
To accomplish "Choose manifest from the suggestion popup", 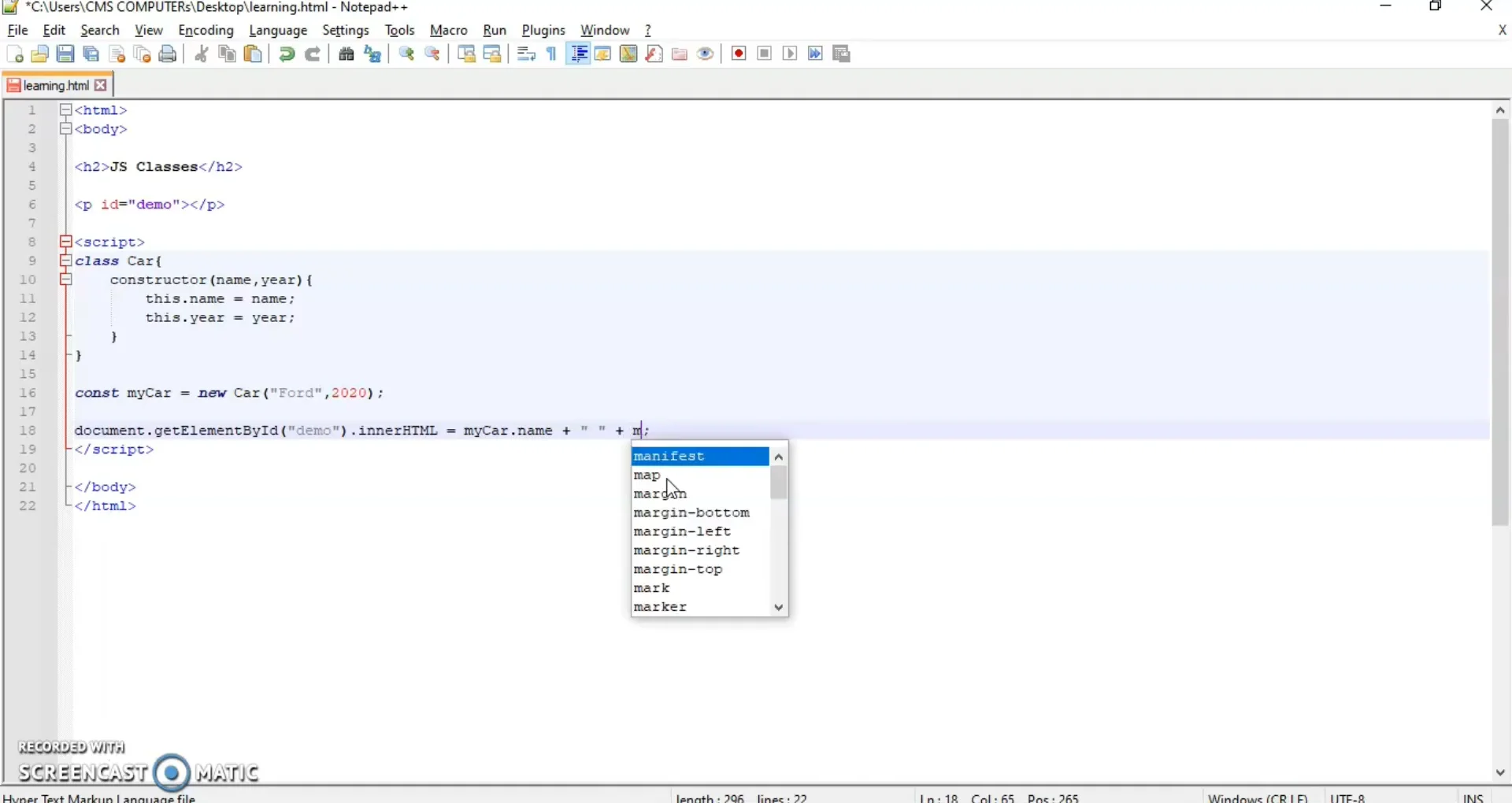I will (x=669, y=456).
